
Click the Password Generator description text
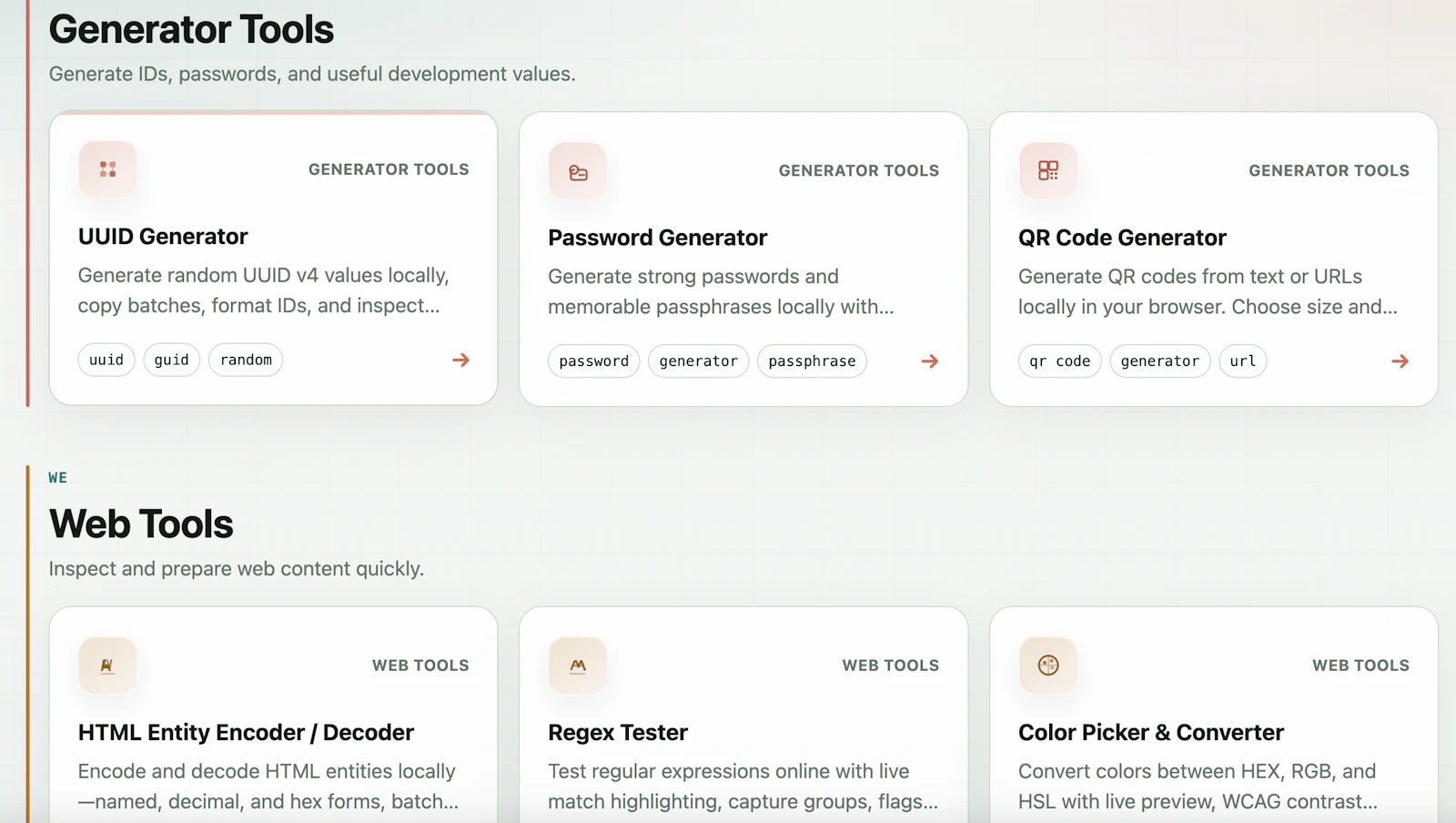tap(721, 292)
